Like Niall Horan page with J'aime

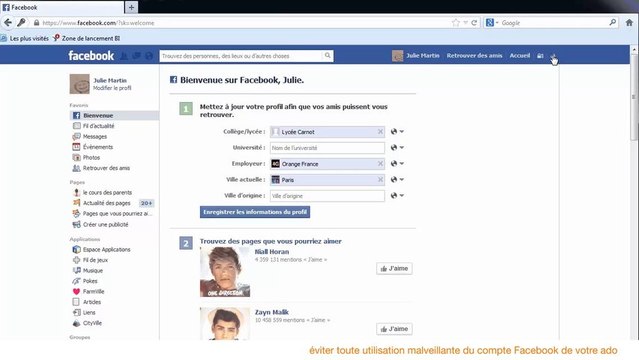point(394,268)
